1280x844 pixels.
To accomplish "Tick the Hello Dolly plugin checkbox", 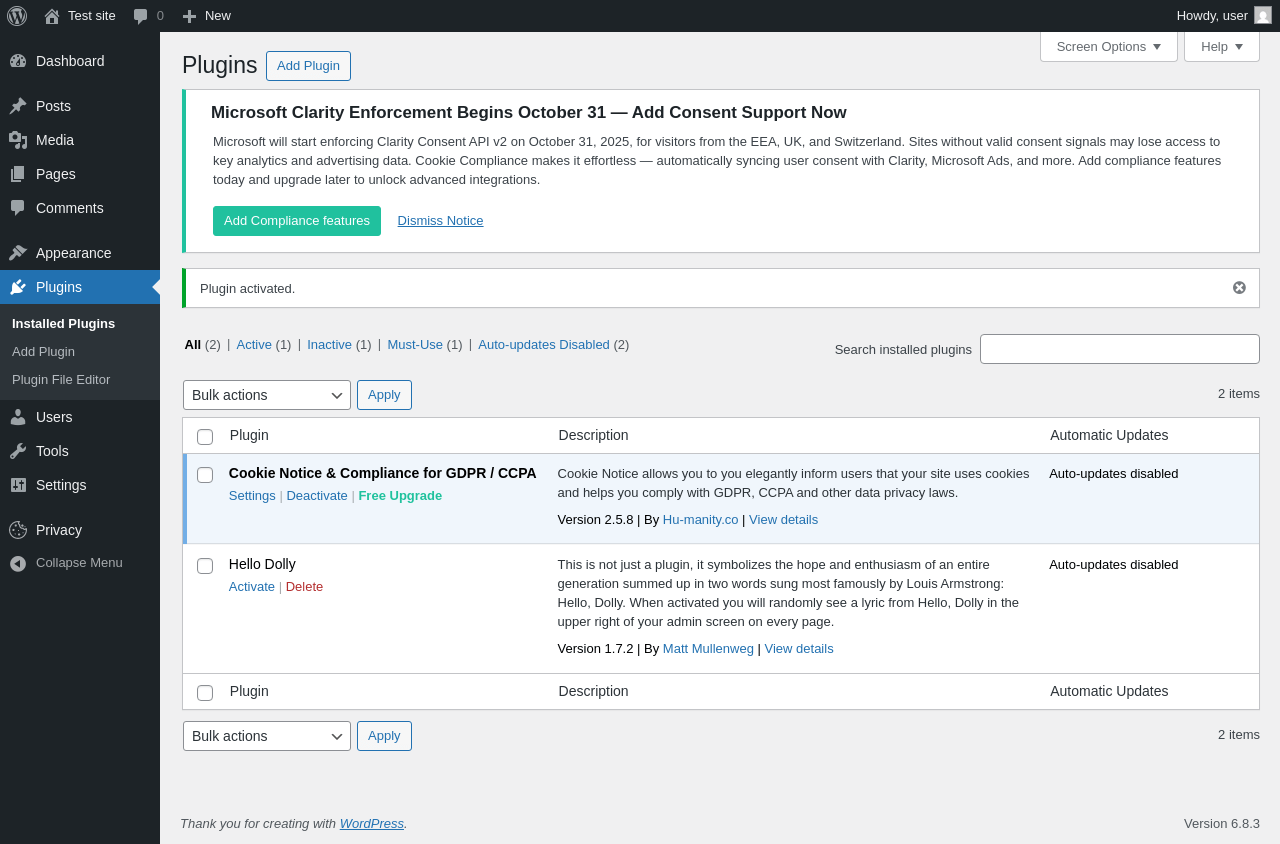I will coord(205,566).
